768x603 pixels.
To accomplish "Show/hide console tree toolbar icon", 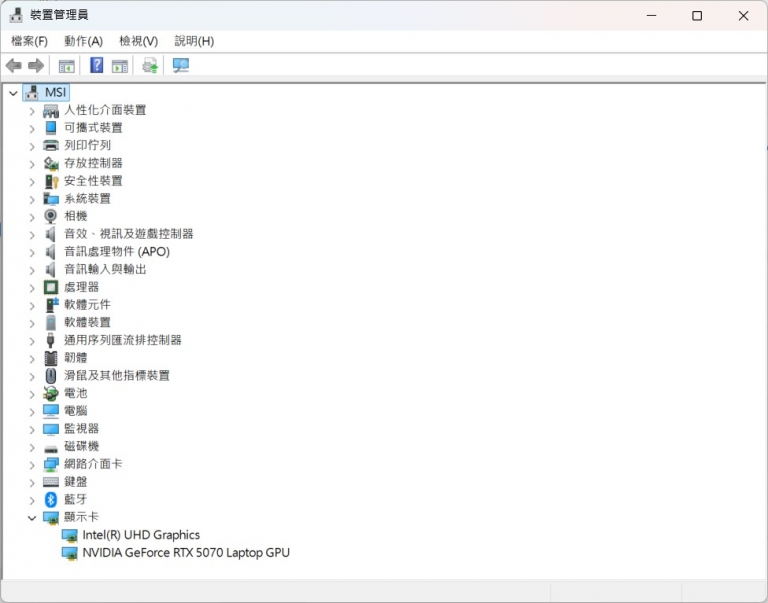I will (x=67, y=66).
